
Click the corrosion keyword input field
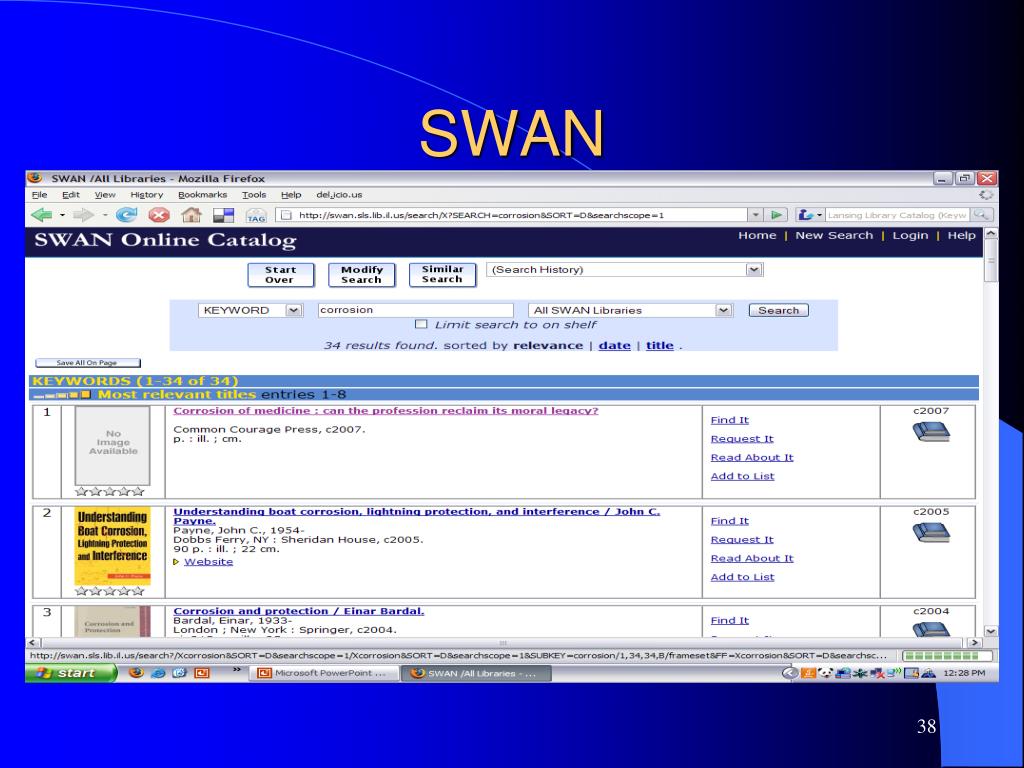tap(415, 310)
